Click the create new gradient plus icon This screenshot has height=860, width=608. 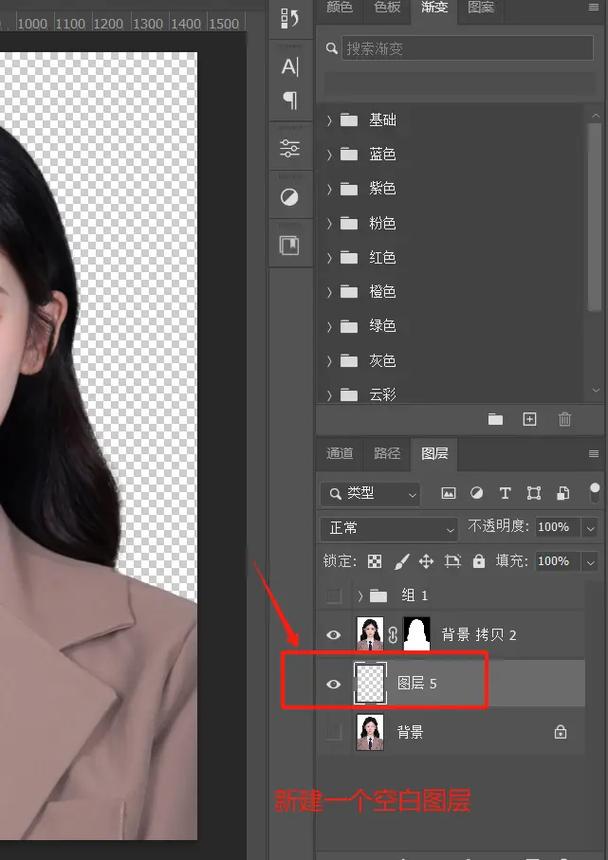pos(530,420)
